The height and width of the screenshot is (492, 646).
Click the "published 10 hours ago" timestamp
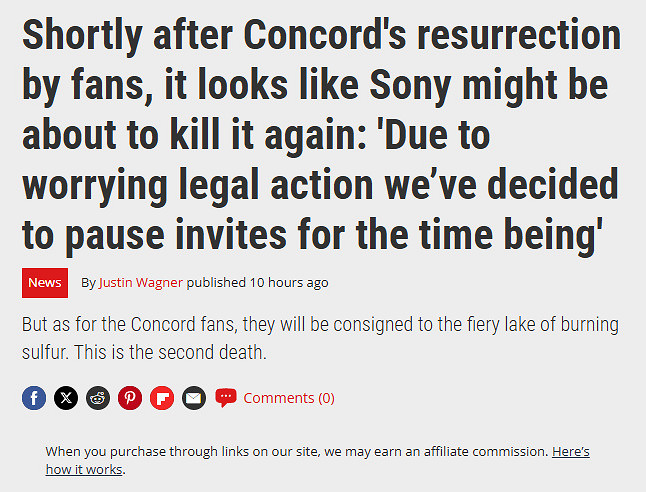[258, 283]
